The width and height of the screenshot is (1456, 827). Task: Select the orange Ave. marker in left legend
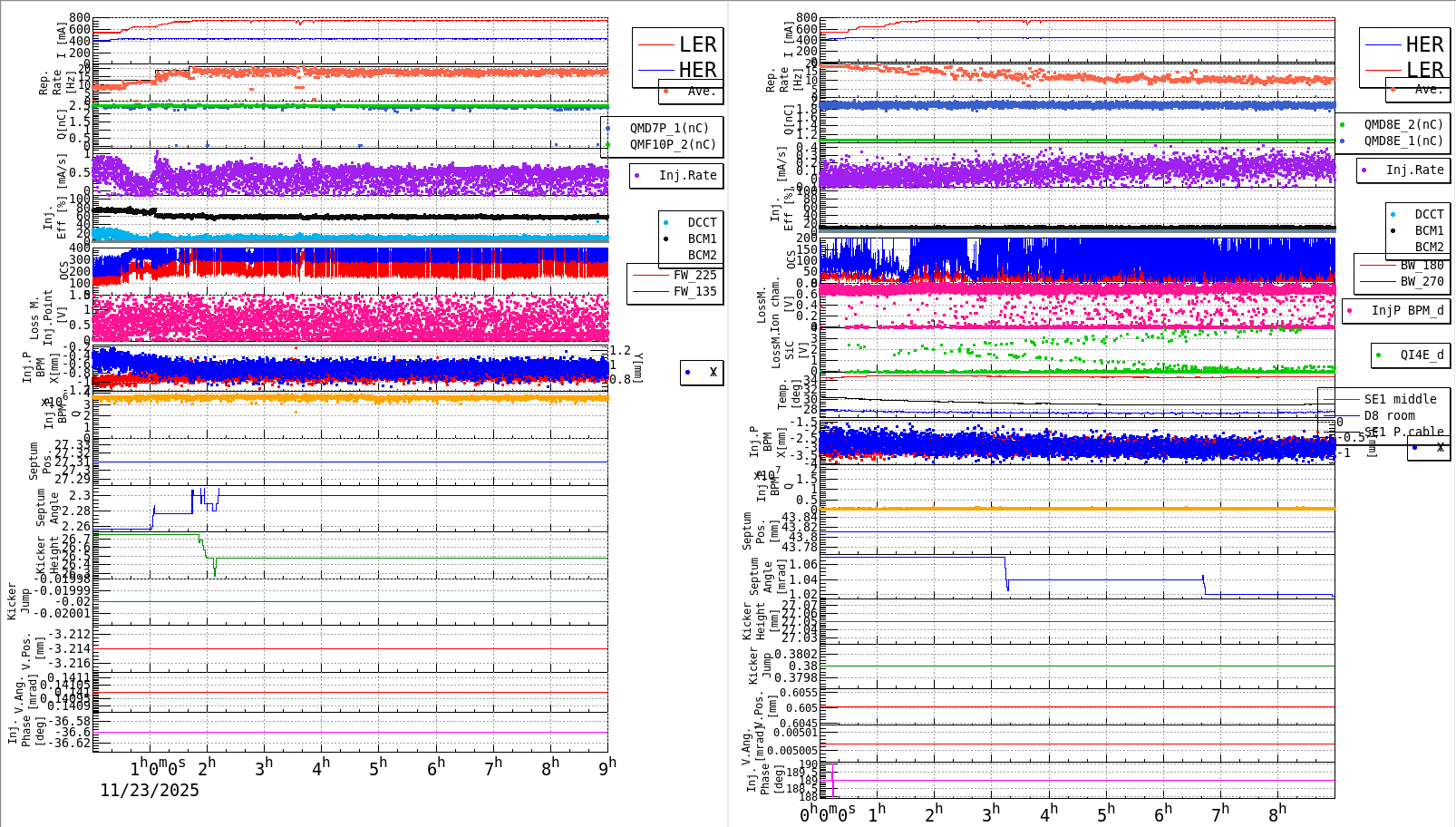[x=665, y=92]
